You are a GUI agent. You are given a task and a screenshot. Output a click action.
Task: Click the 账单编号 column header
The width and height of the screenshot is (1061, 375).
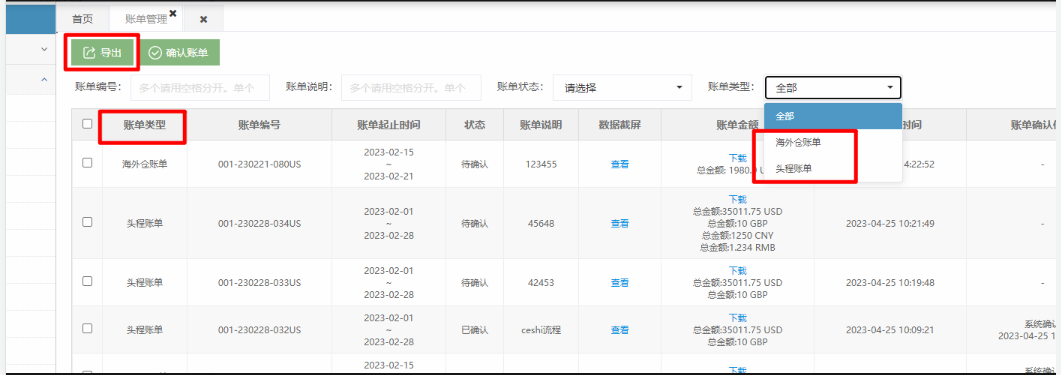[x=259, y=125]
